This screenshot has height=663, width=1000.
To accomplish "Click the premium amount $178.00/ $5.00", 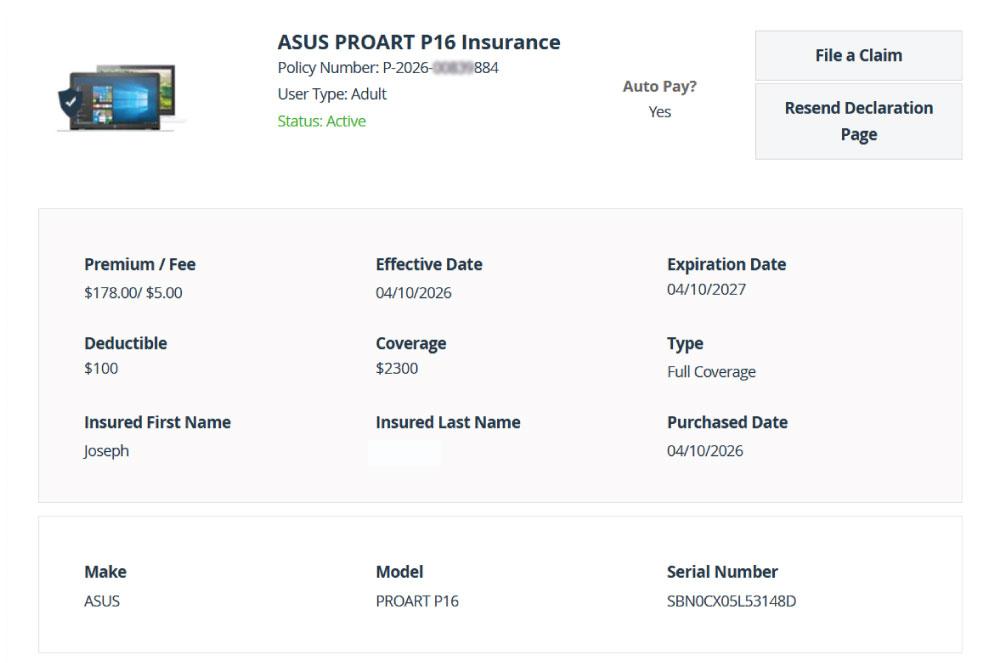I will tap(133, 293).
